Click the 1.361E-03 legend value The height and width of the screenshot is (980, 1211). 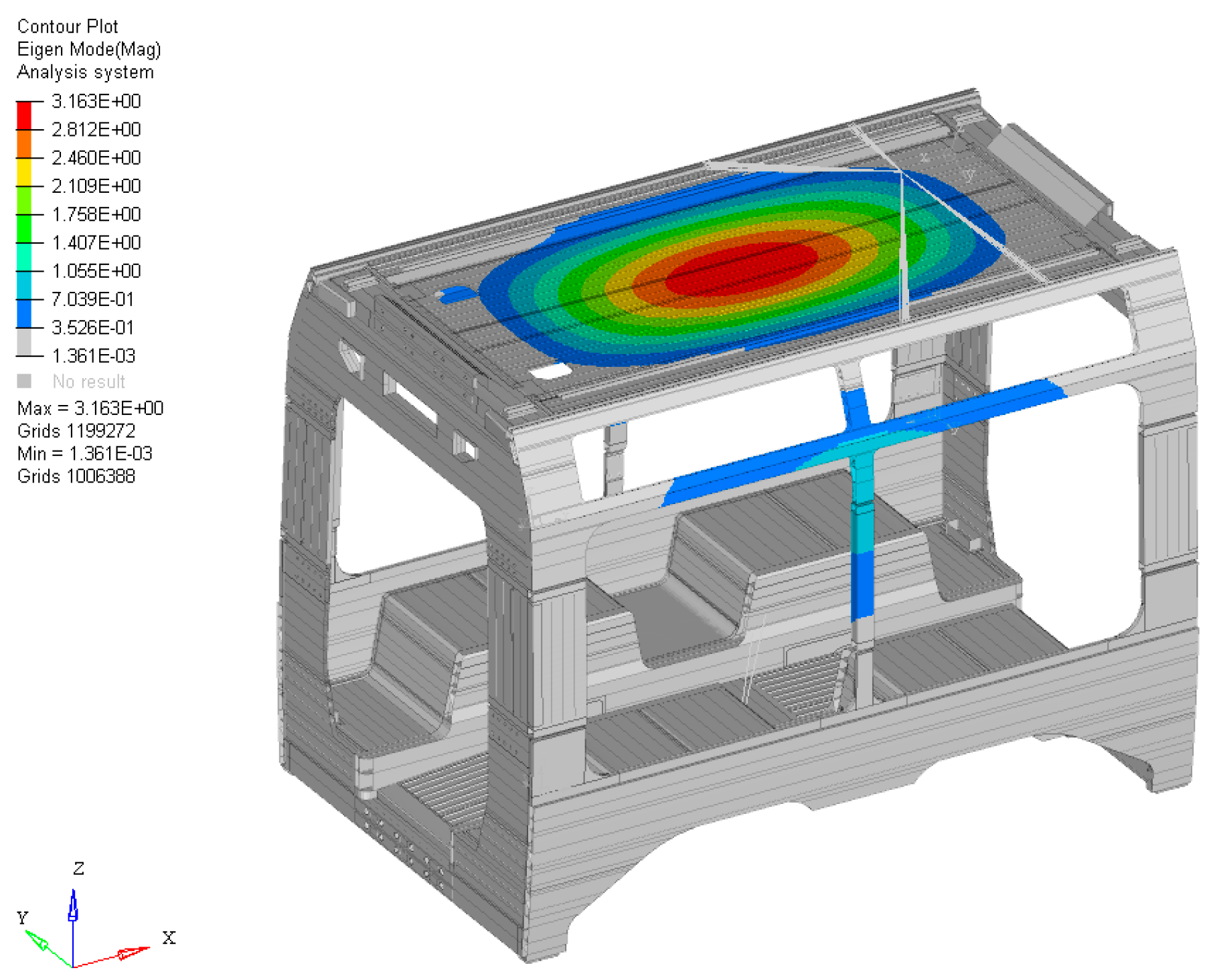tap(94, 355)
